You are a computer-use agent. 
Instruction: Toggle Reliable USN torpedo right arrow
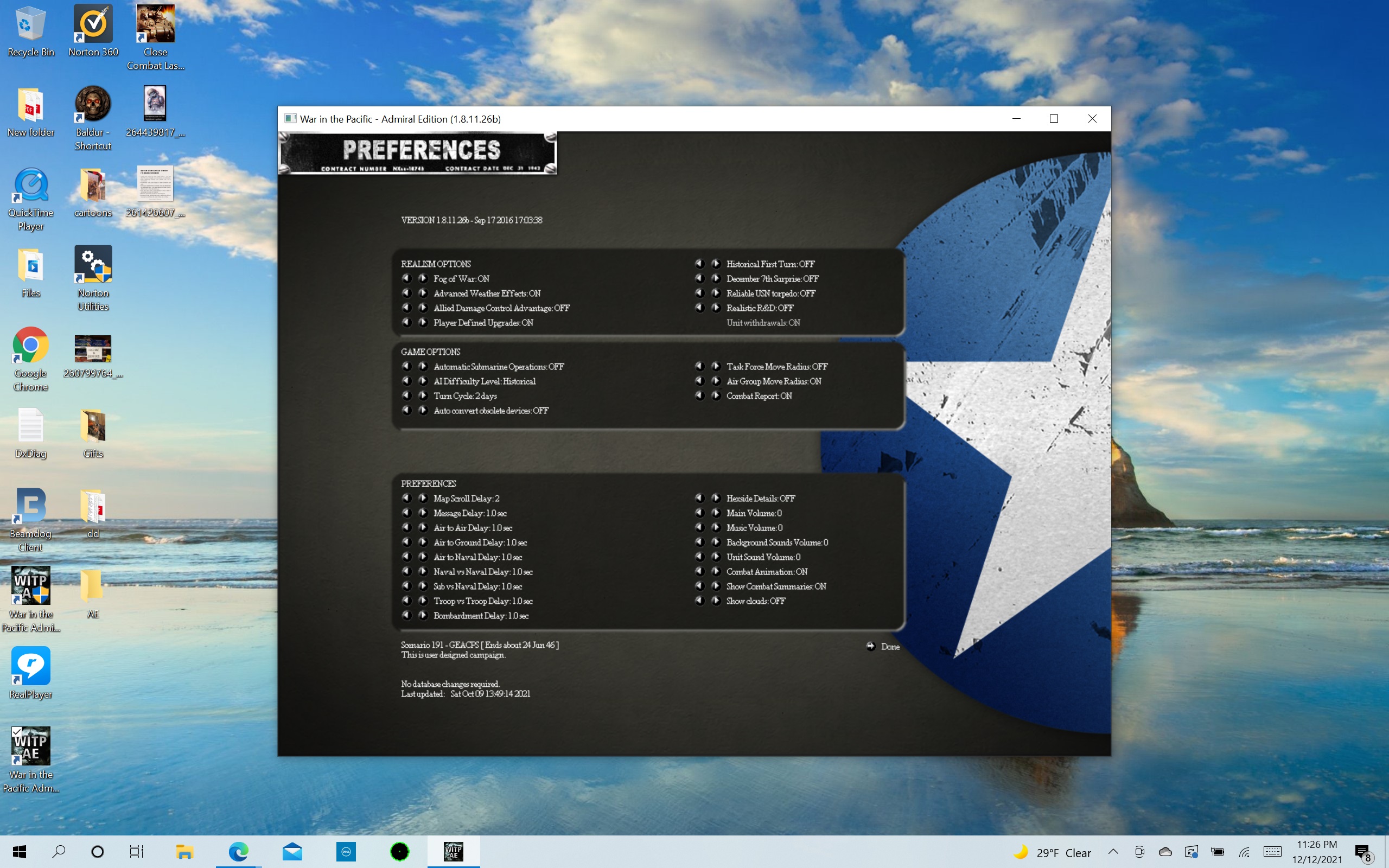(x=716, y=293)
